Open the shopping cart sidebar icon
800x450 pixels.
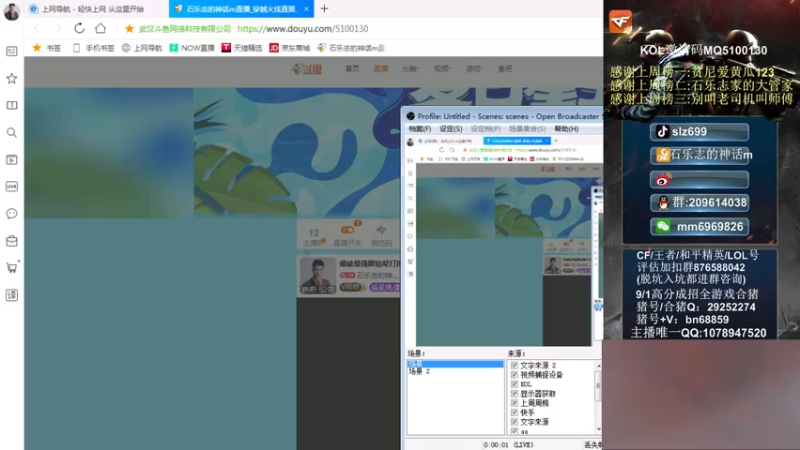[x=12, y=268]
